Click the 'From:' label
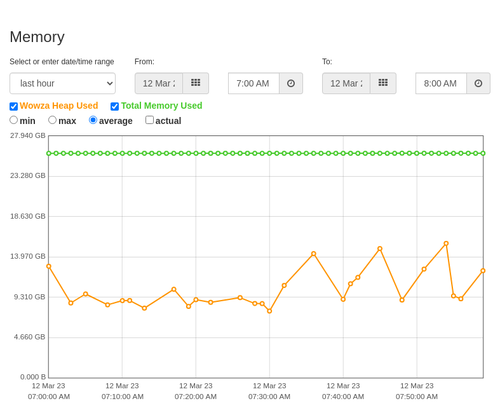The width and height of the screenshot is (500, 403). 144,62
